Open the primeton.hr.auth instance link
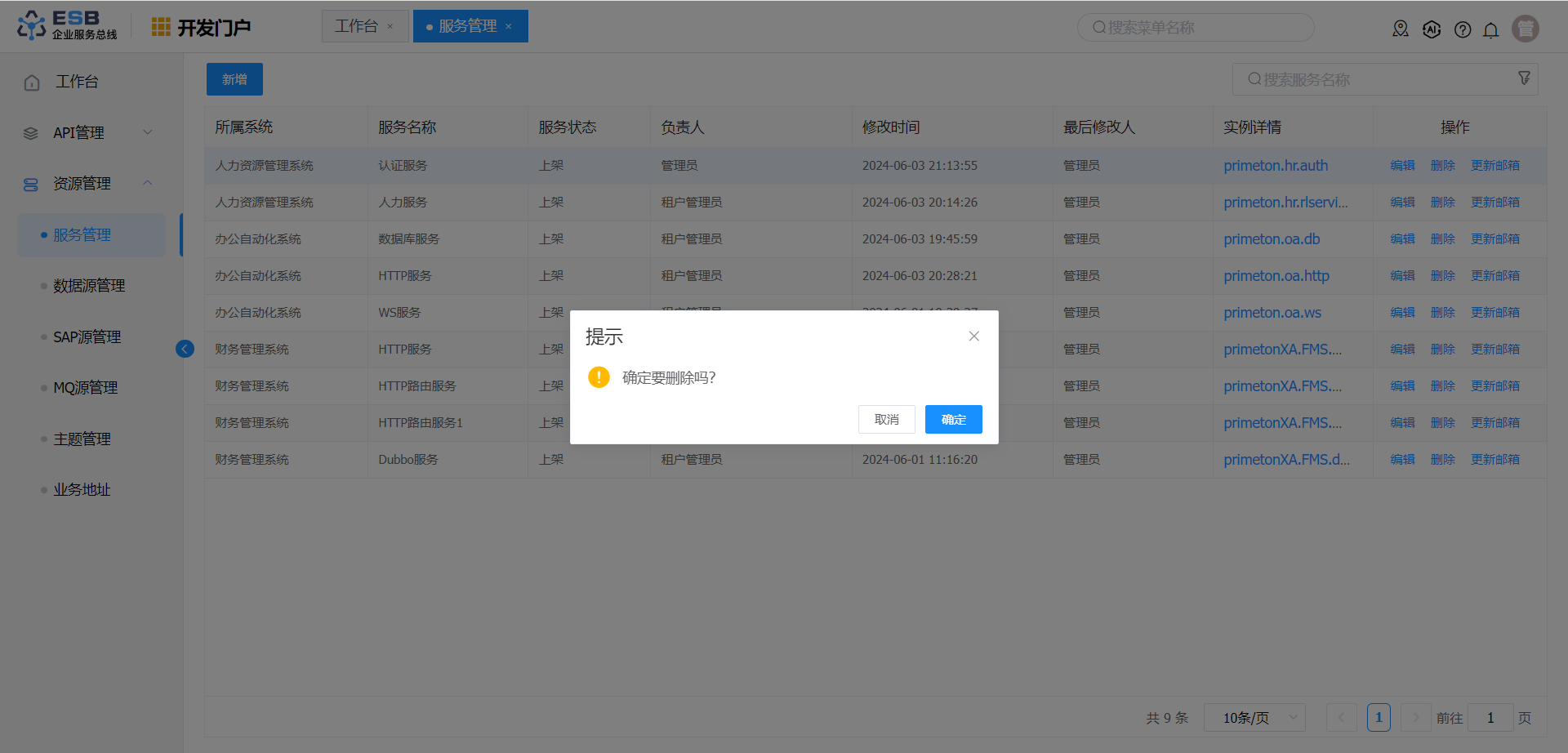 coord(1275,166)
